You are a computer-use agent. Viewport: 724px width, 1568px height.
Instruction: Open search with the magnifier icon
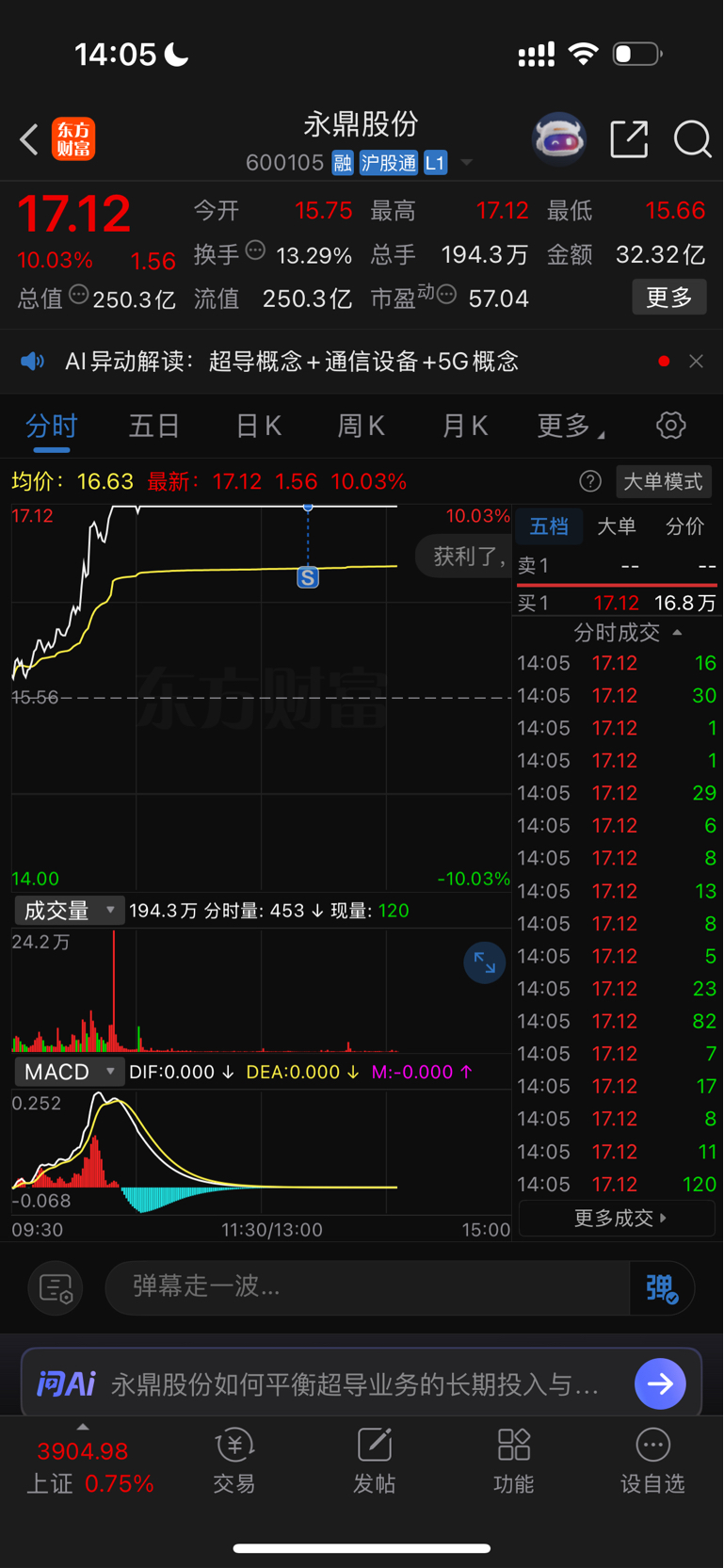click(693, 139)
